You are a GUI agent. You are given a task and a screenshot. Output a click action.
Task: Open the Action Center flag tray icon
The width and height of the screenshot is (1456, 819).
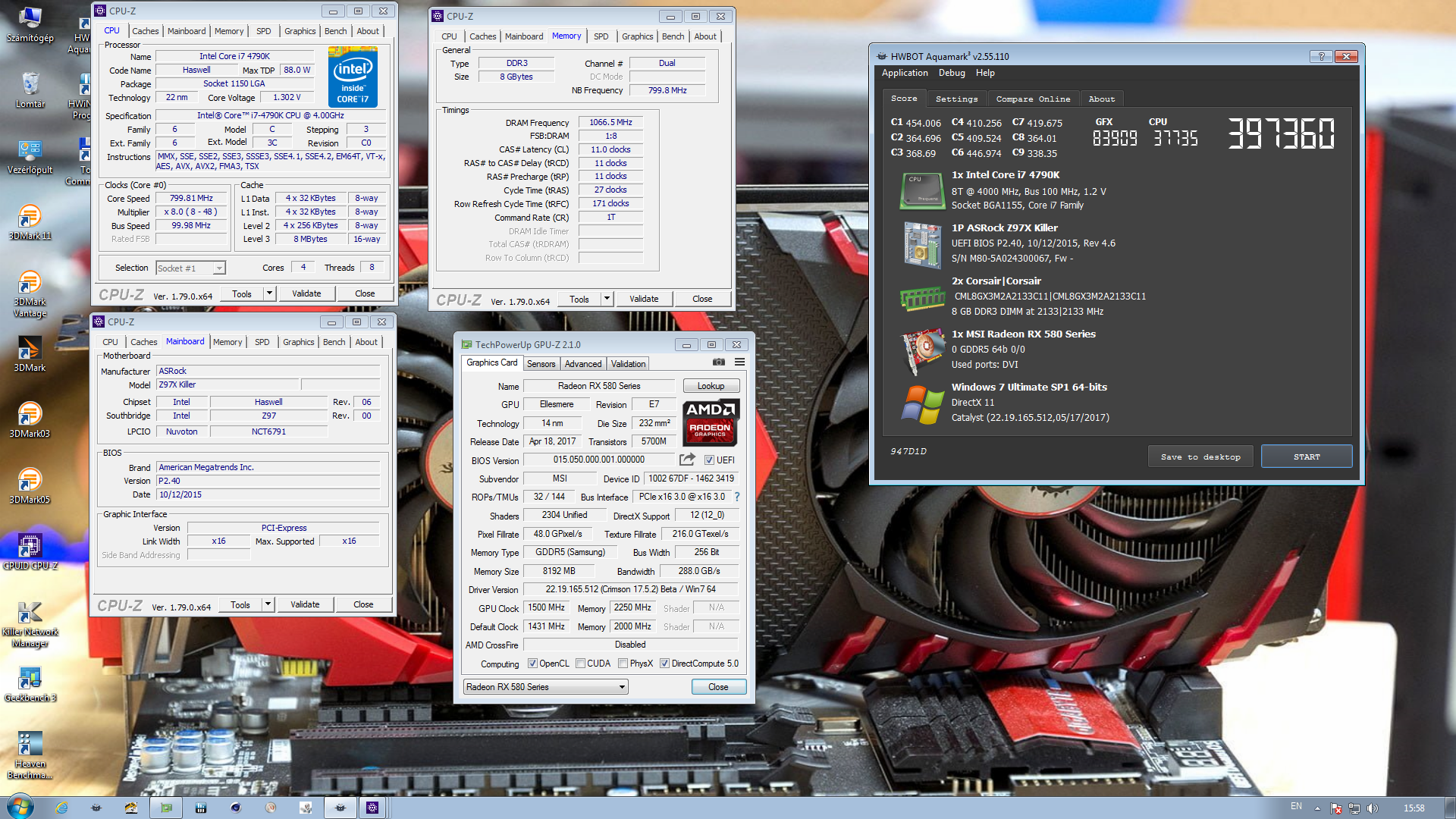pyautogui.click(x=1335, y=808)
